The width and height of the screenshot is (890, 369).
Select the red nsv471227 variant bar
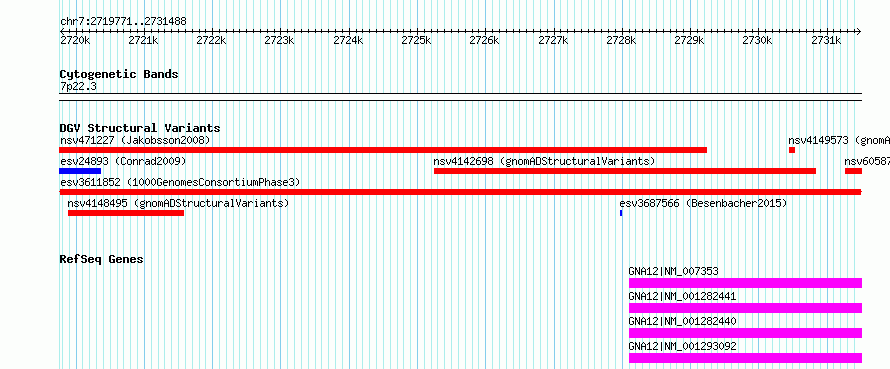(x=383, y=150)
